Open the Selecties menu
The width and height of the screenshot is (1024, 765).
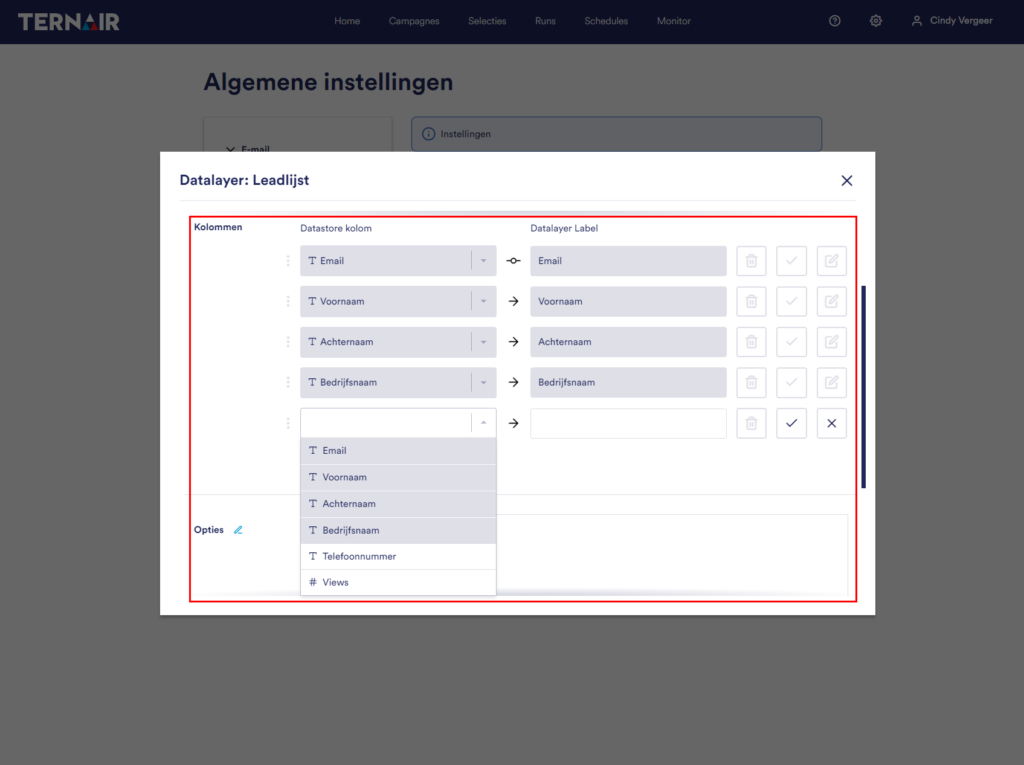487,21
